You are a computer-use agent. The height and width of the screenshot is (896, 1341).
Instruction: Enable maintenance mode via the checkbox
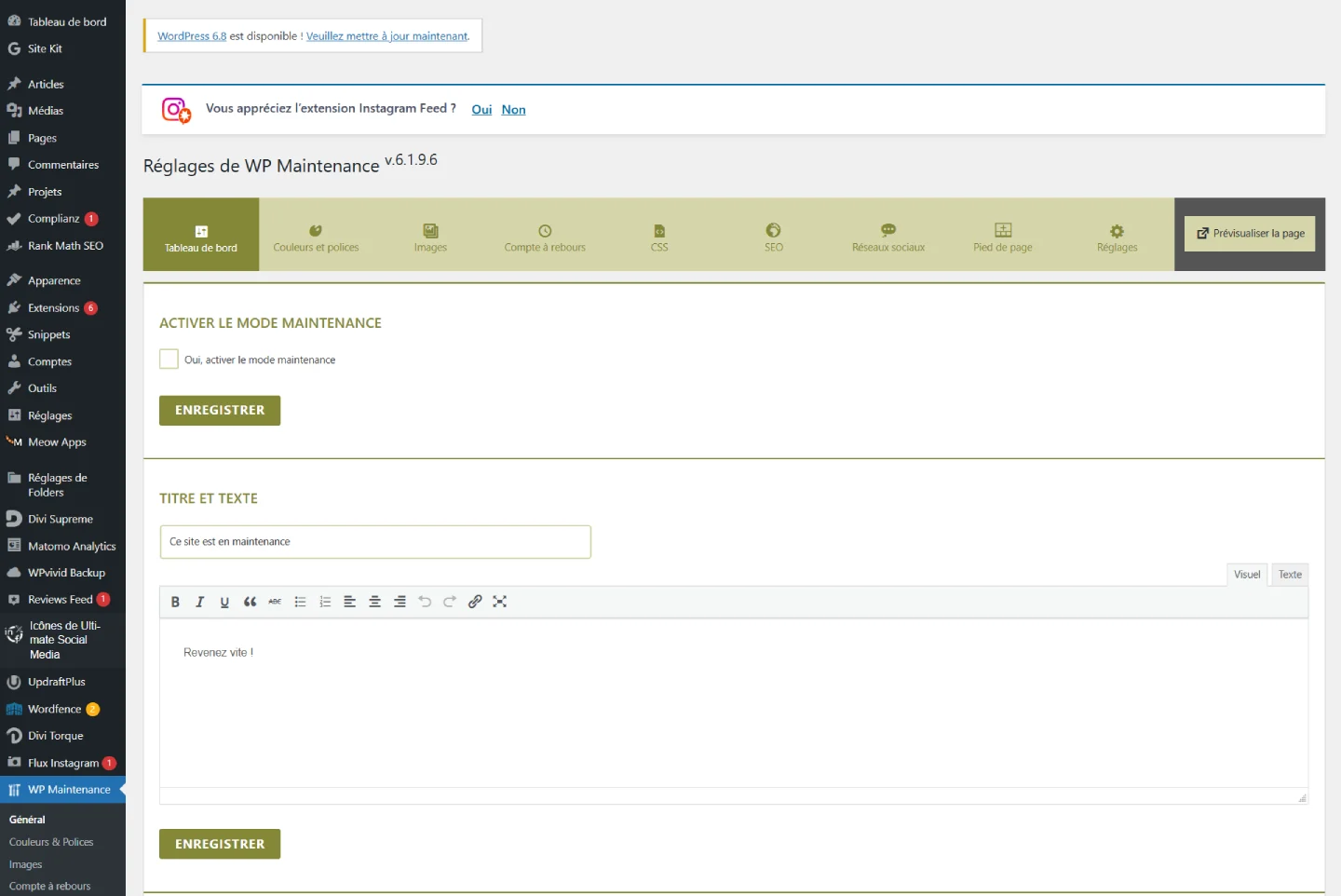click(169, 359)
